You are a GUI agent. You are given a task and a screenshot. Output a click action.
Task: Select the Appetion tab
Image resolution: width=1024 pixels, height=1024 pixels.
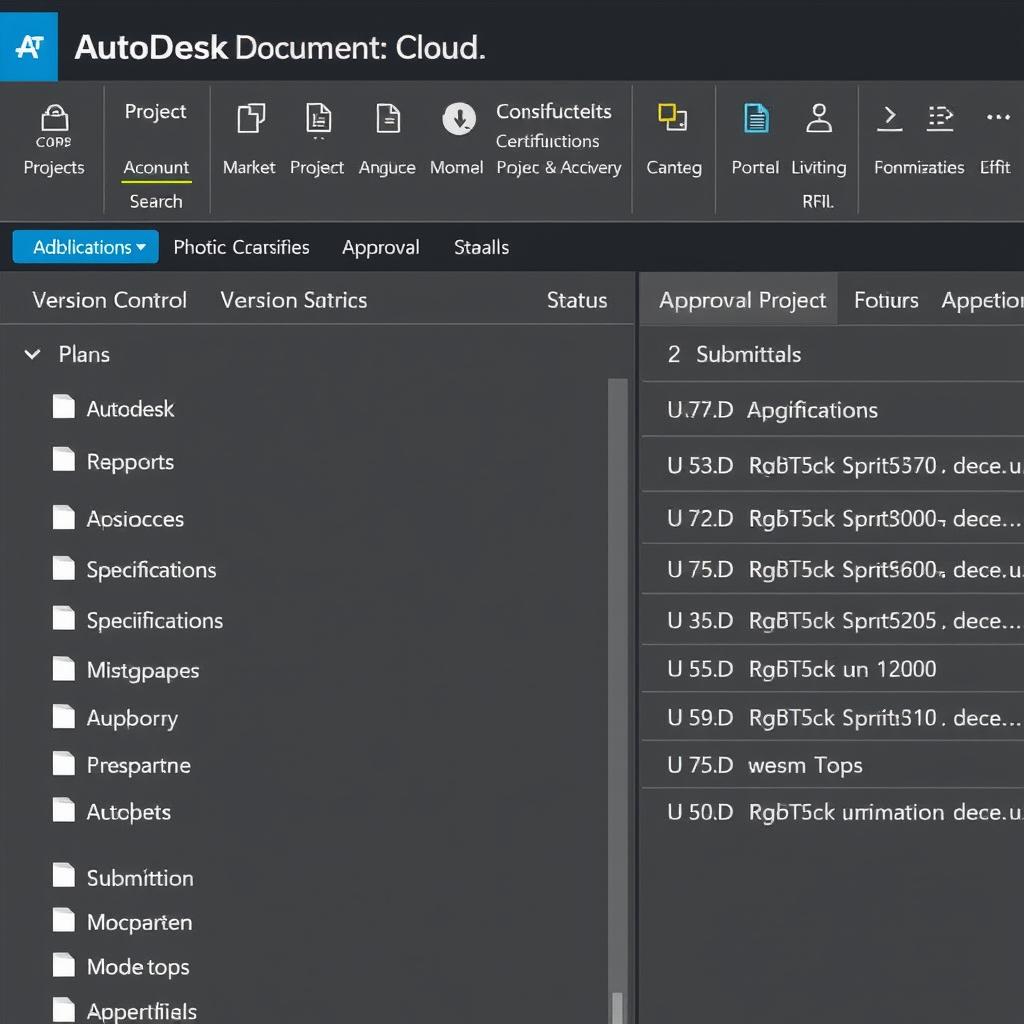(982, 300)
